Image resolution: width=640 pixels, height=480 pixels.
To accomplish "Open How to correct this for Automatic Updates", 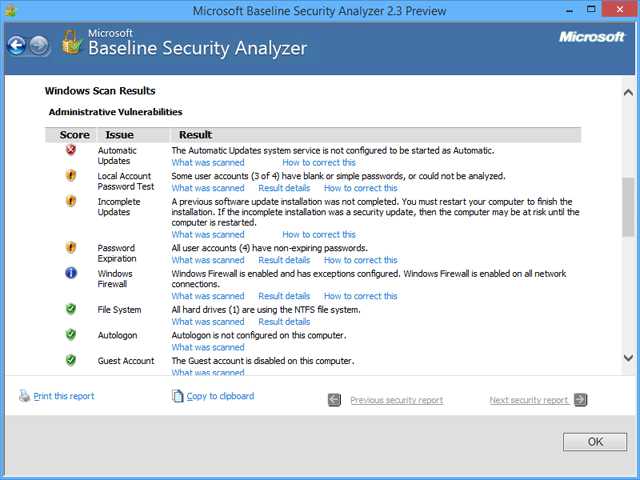I will click(319, 162).
